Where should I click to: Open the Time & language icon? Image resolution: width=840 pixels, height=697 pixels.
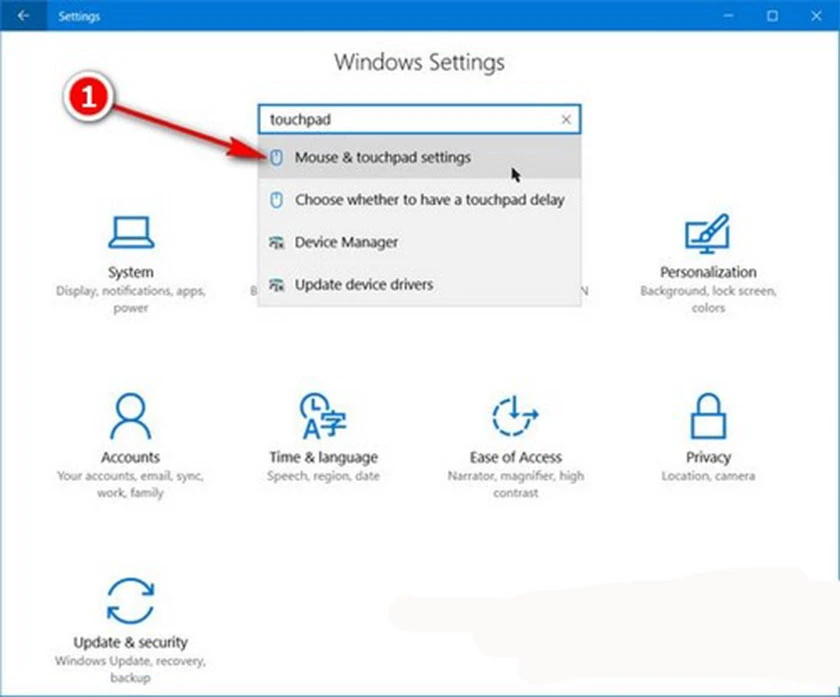click(x=323, y=416)
